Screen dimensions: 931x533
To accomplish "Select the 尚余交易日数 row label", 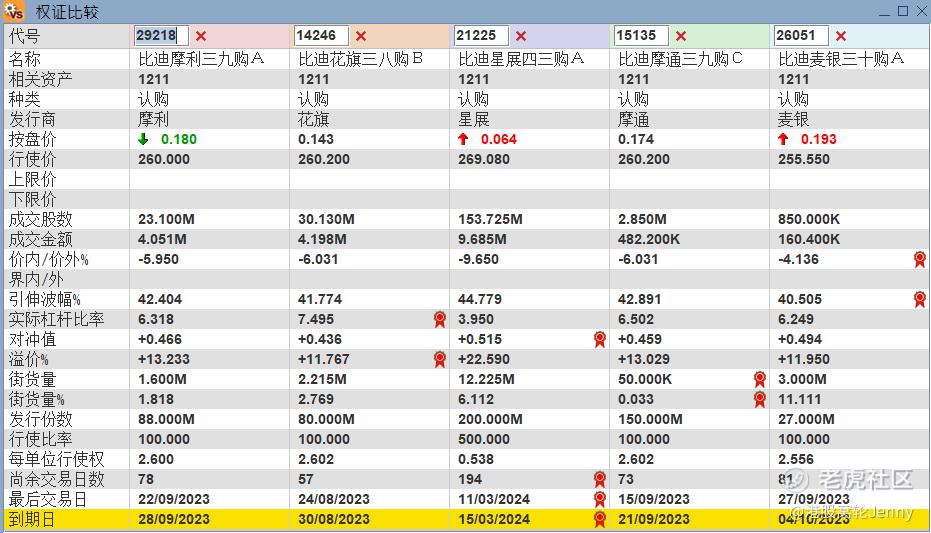I will click(x=56, y=479).
